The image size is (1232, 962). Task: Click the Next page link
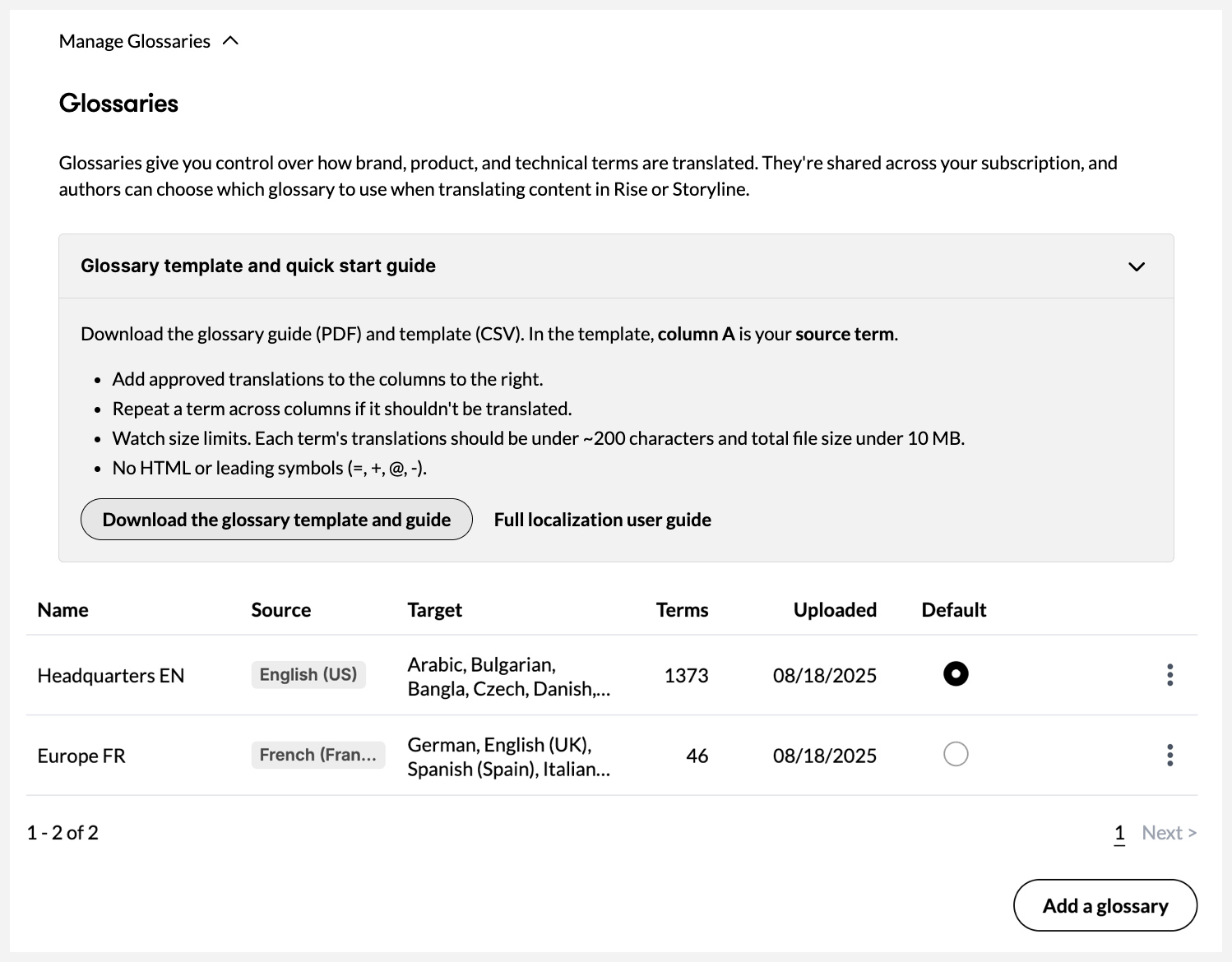[x=1168, y=833]
